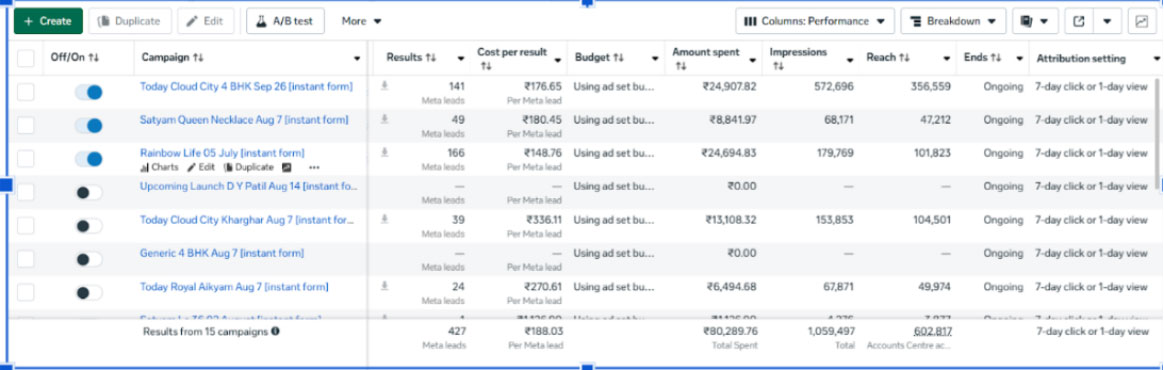Turn off Satyam Queen Necklace campaign
Image resolution: width=1164 pixels, height=370 pixels.
click(88, 126)
